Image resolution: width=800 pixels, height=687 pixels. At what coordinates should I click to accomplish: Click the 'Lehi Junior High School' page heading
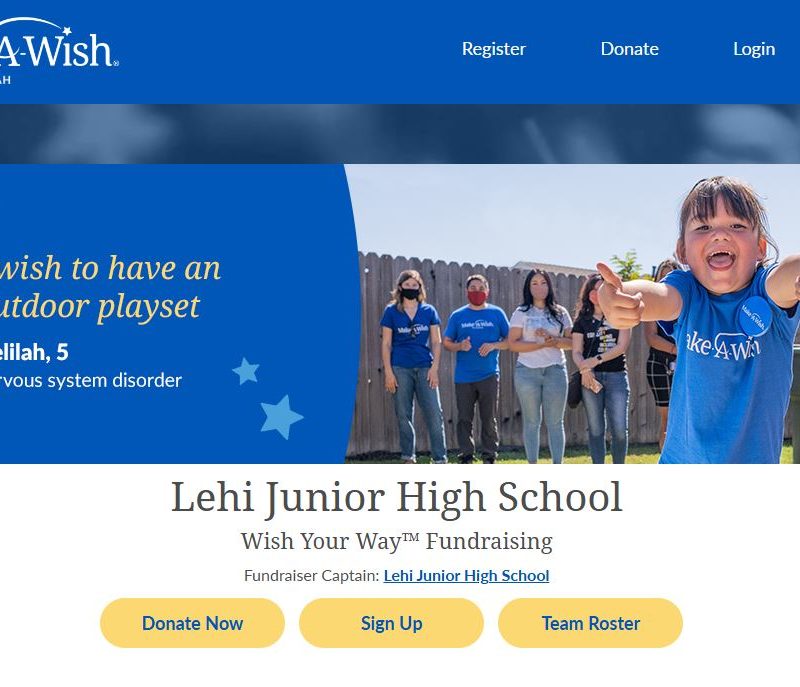[x=396, y=496]
